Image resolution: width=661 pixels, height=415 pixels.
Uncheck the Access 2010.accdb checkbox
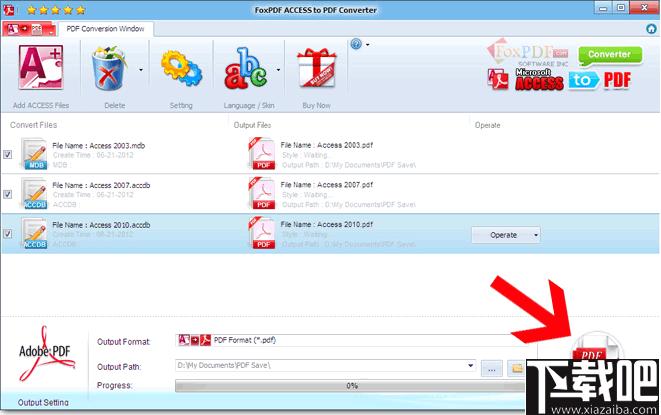pos(8,234)
